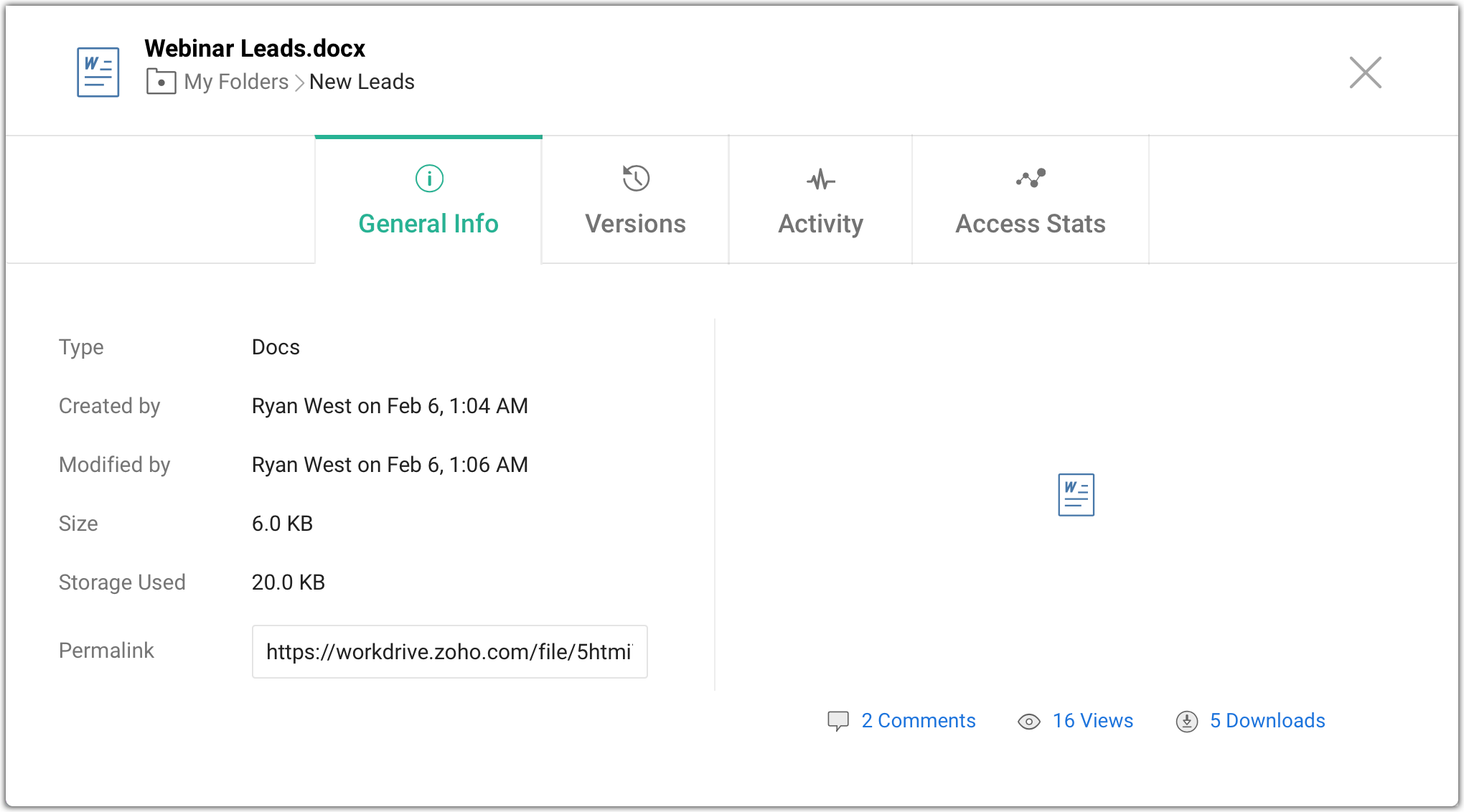Image resolution: width=1464 pixels, height=812 pixels.
Task: Click the comment bubble icon
Action: [837, 721]
